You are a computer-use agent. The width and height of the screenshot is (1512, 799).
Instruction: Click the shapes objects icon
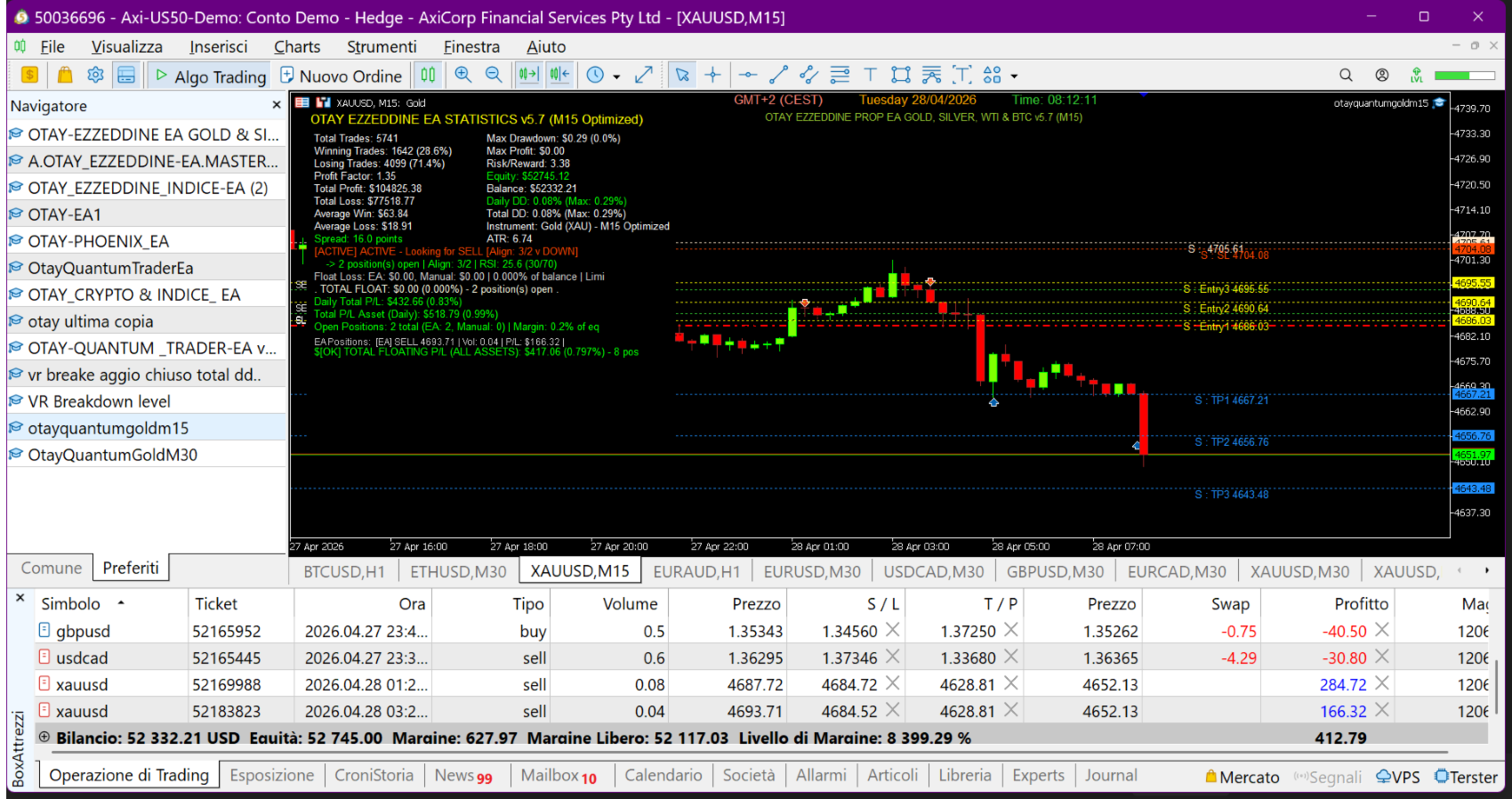(993, 76)
